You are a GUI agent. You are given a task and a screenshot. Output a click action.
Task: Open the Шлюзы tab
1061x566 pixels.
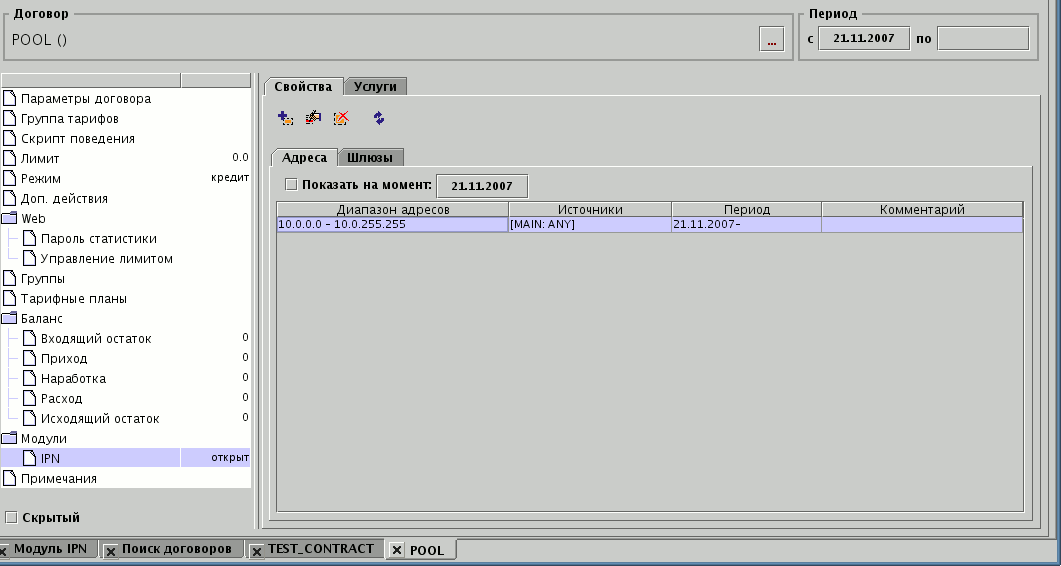[371, 157]
